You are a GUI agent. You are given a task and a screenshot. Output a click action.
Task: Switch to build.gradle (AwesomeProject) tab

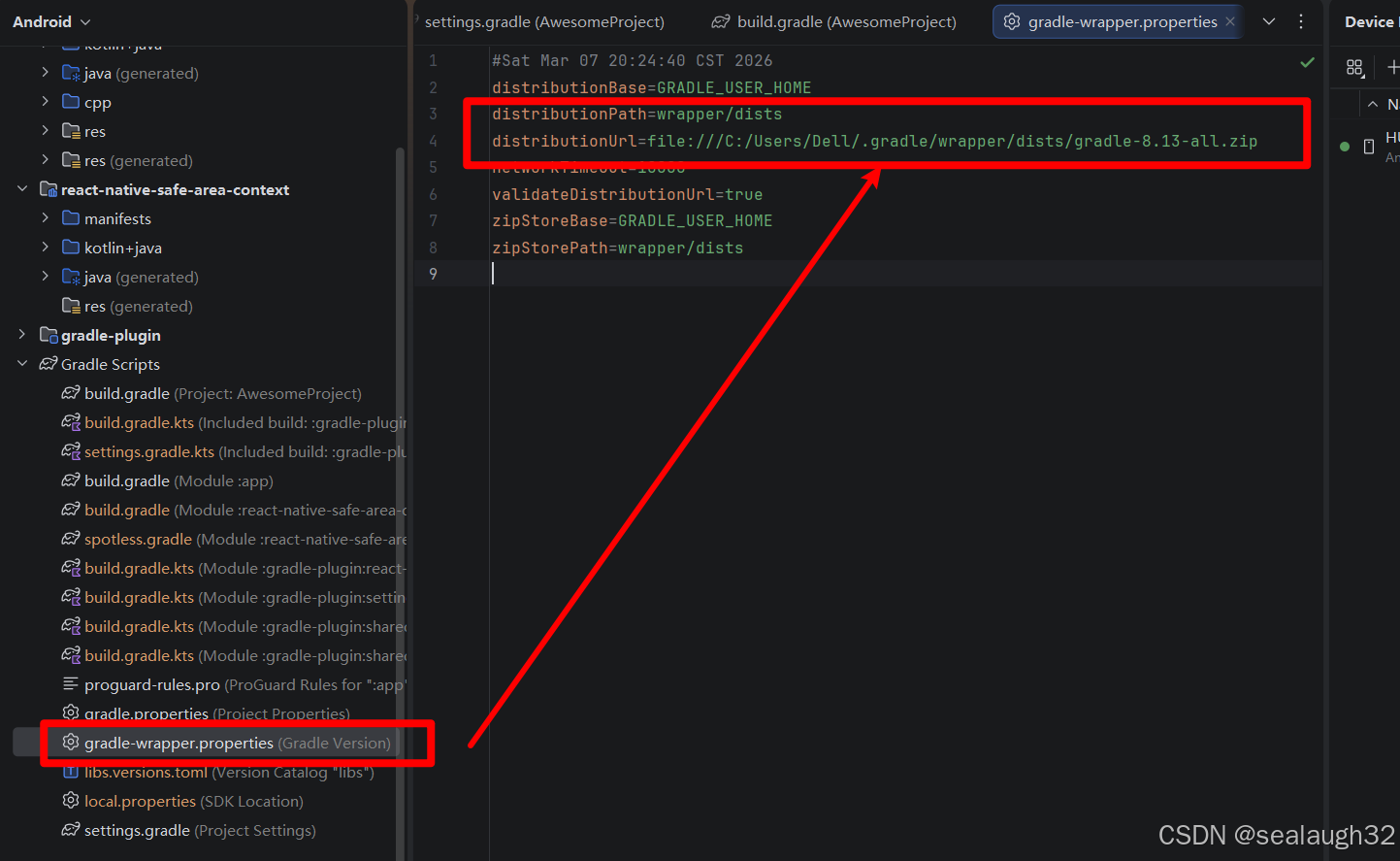point(834,21)
